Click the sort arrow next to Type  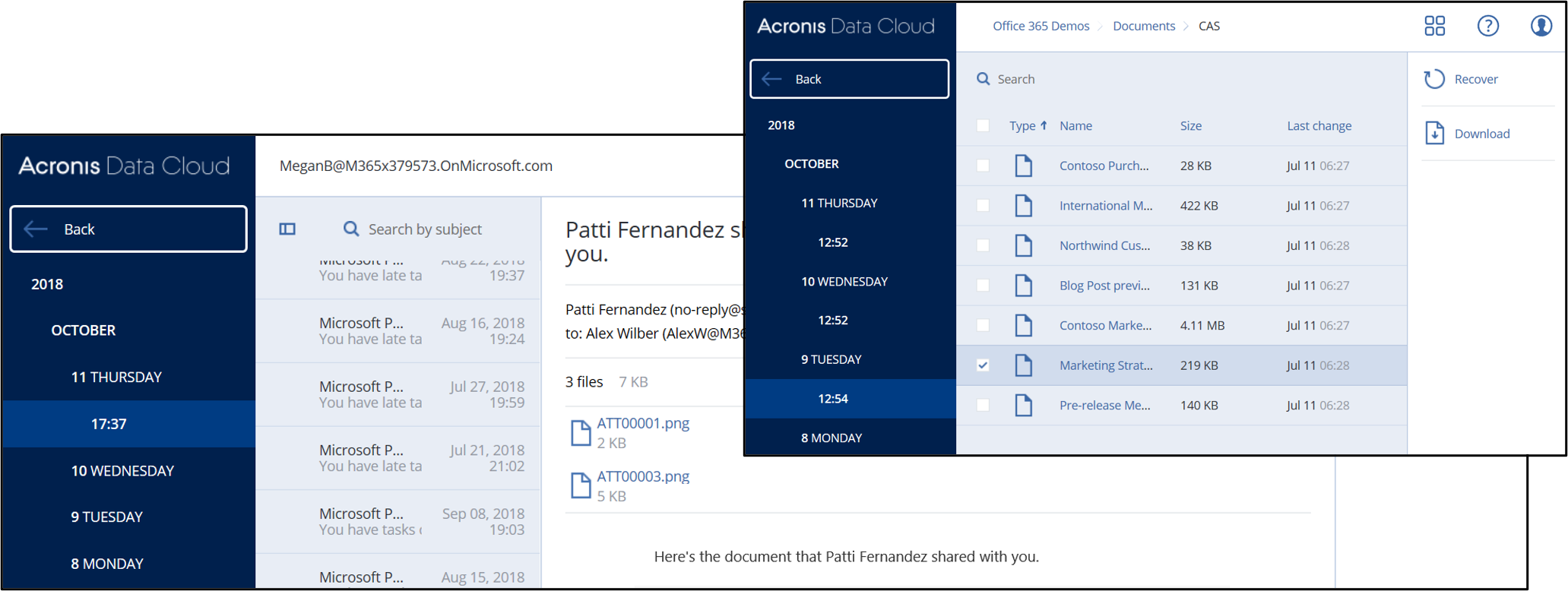click(x=1044, y=125)
